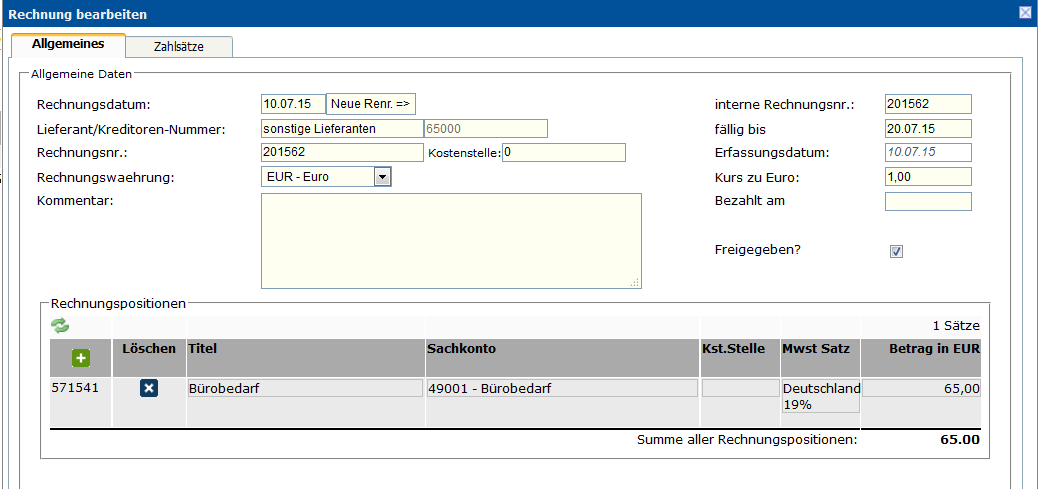Click the Lieferant name field

341,128
